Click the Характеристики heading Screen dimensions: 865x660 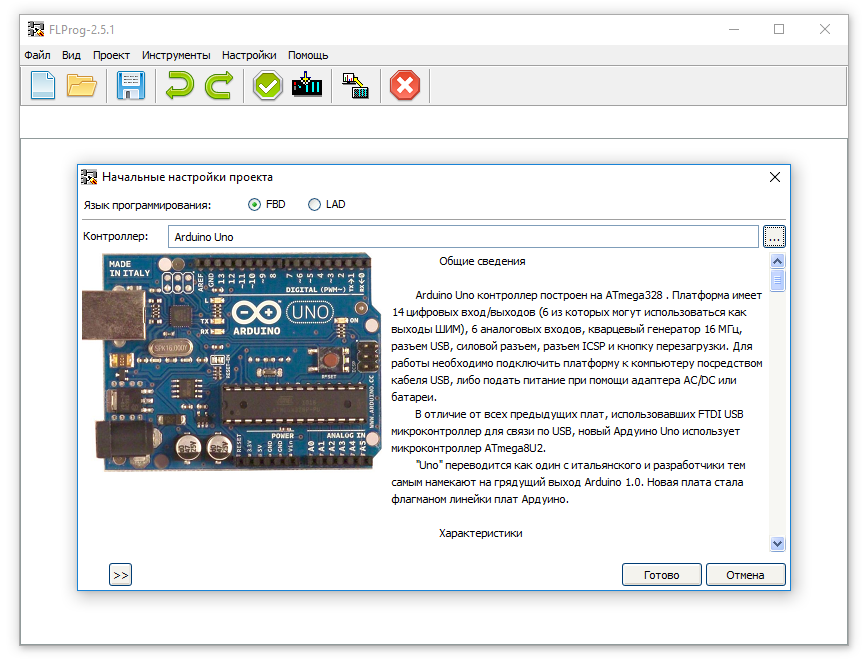(x=480, y=534)
